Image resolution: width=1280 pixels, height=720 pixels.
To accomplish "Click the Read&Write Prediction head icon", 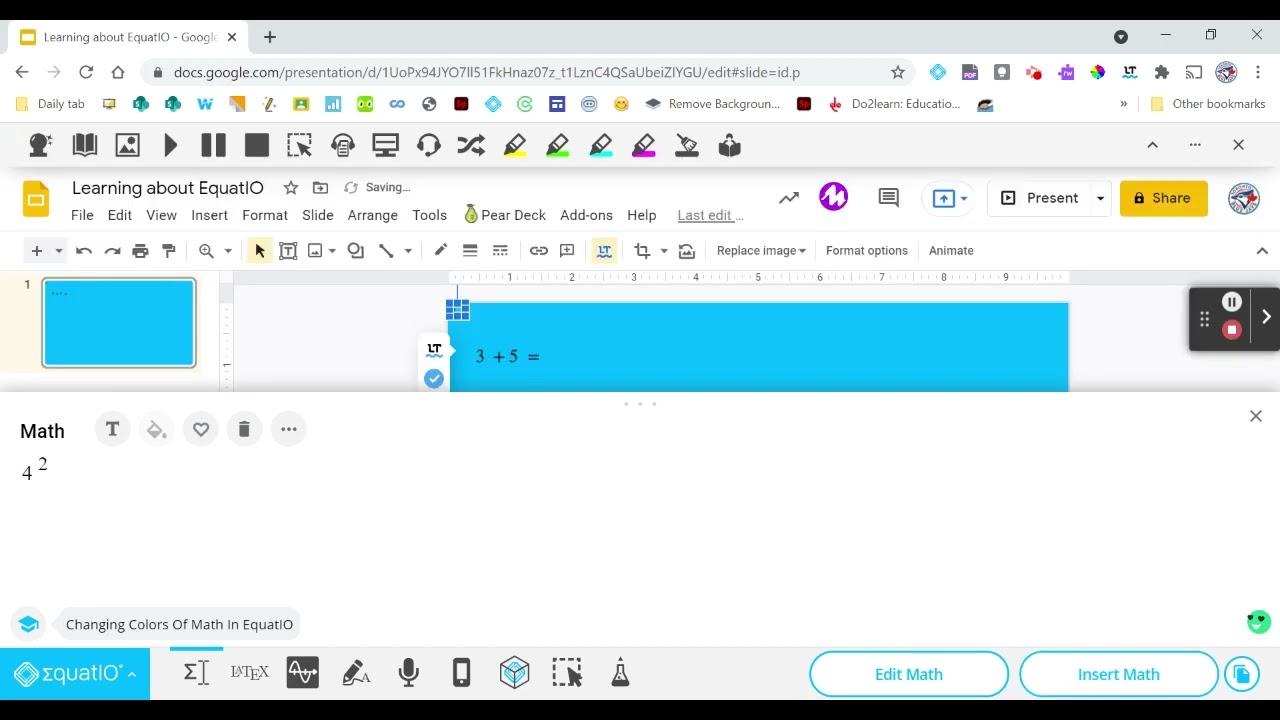I will [41, 146].
